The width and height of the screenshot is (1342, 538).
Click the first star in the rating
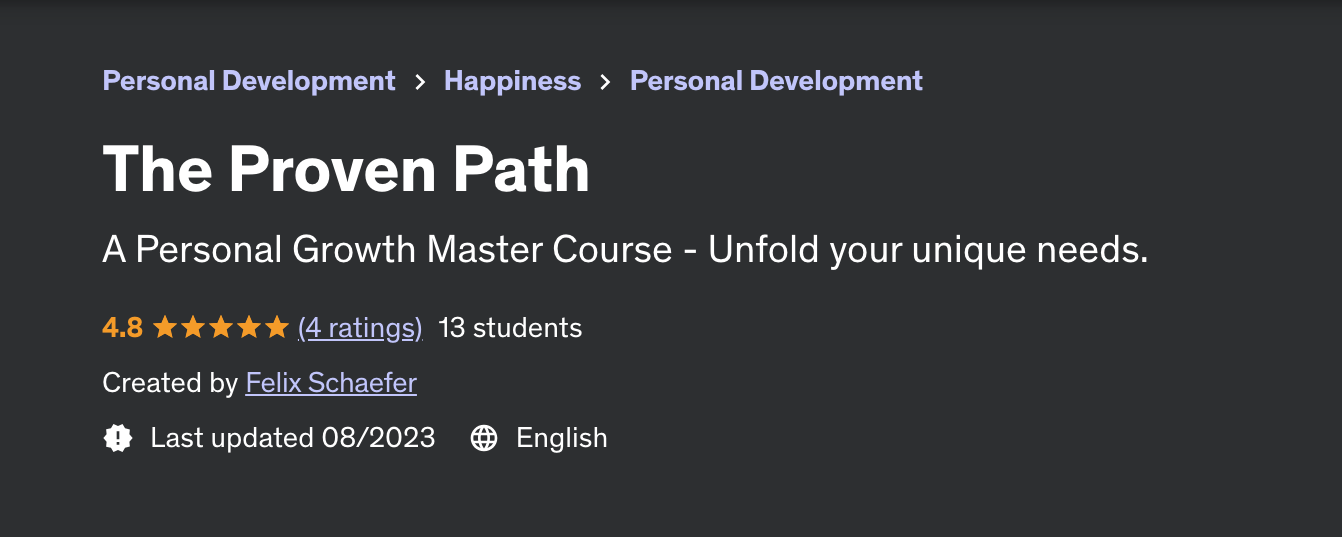164,327
